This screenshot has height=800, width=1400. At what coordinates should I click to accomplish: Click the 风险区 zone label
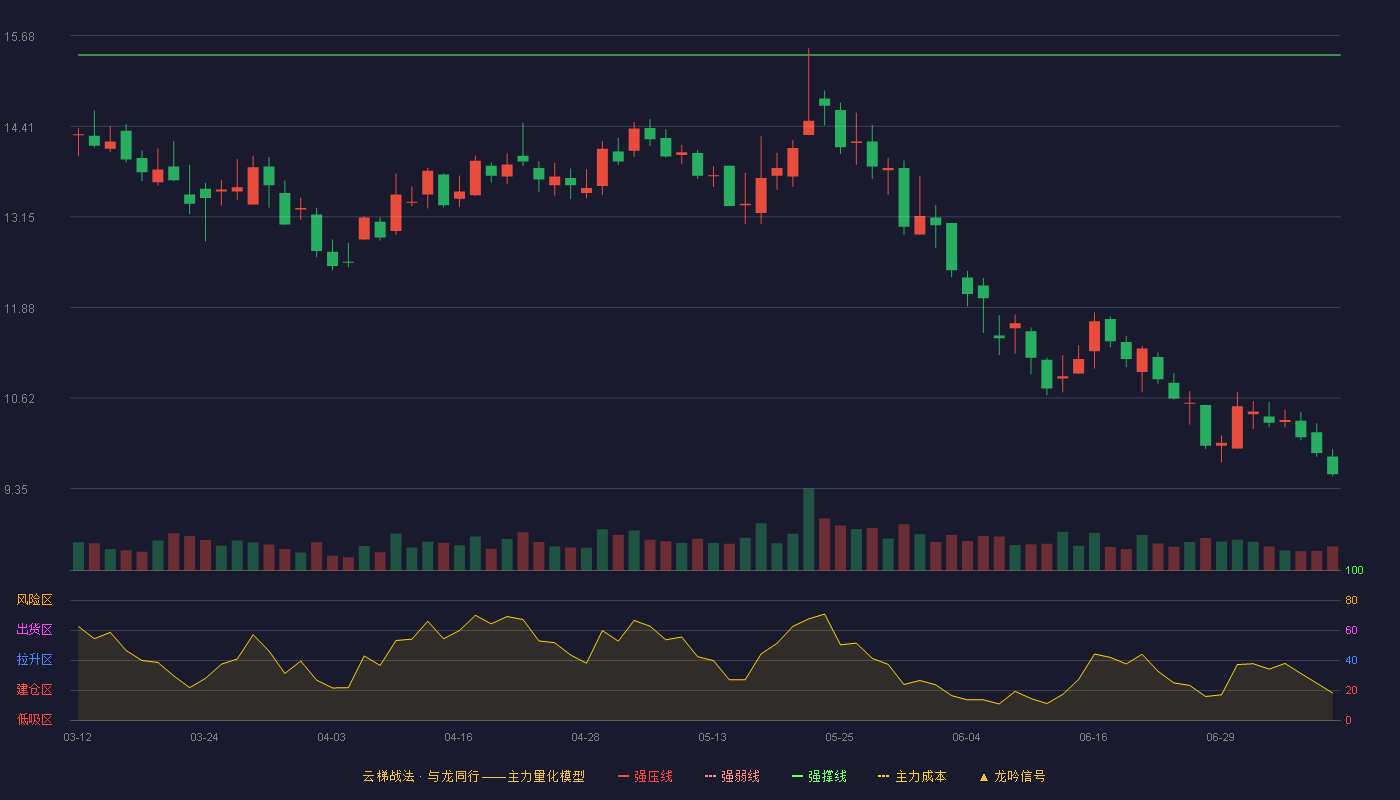coord(34,600)
